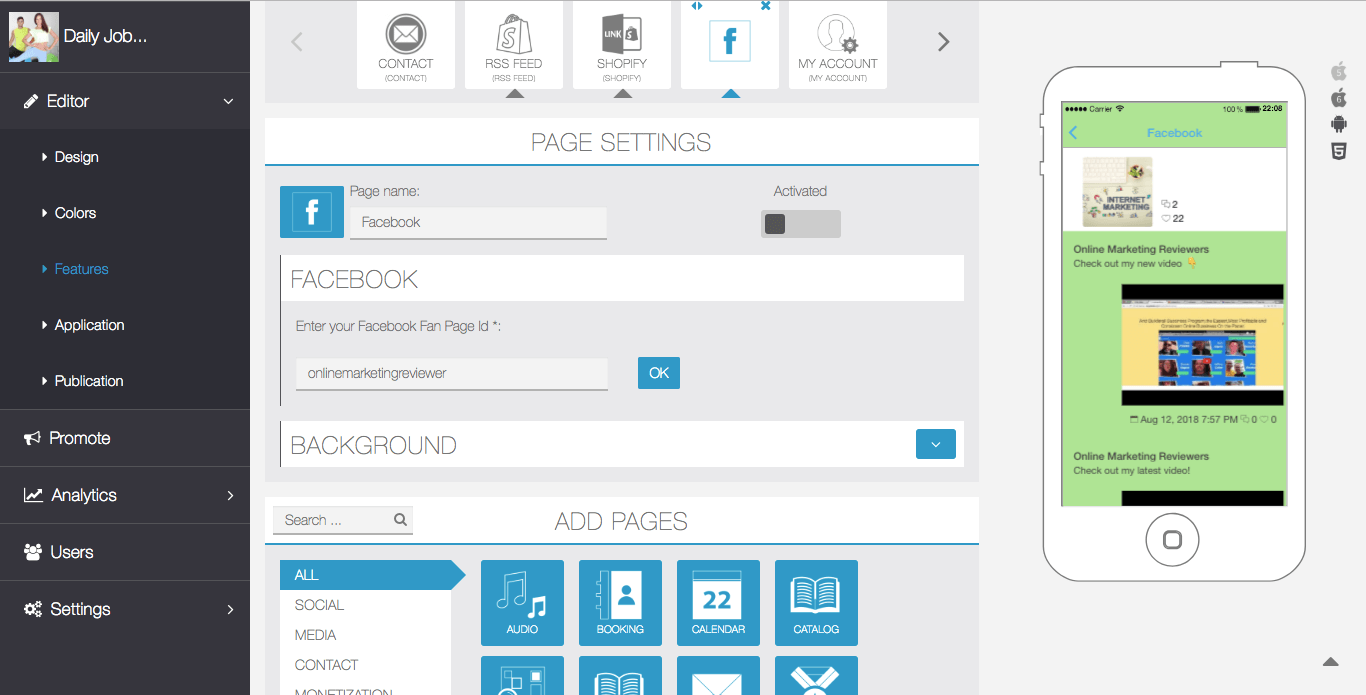Screen dimensions: 1366x695
Task: Add an Audio page
Action: click(x=522, y=603)
